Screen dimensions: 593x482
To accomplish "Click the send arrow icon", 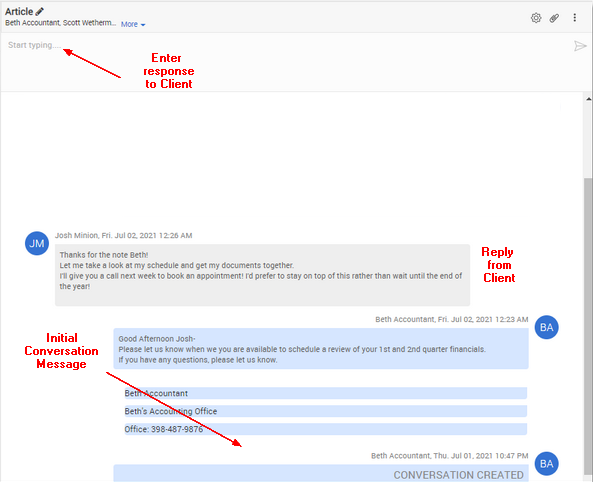I will [x=580, y=46].
